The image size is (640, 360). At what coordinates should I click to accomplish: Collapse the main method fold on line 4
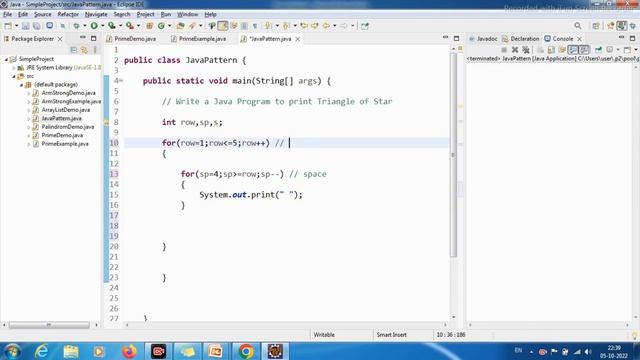(121, 81)
